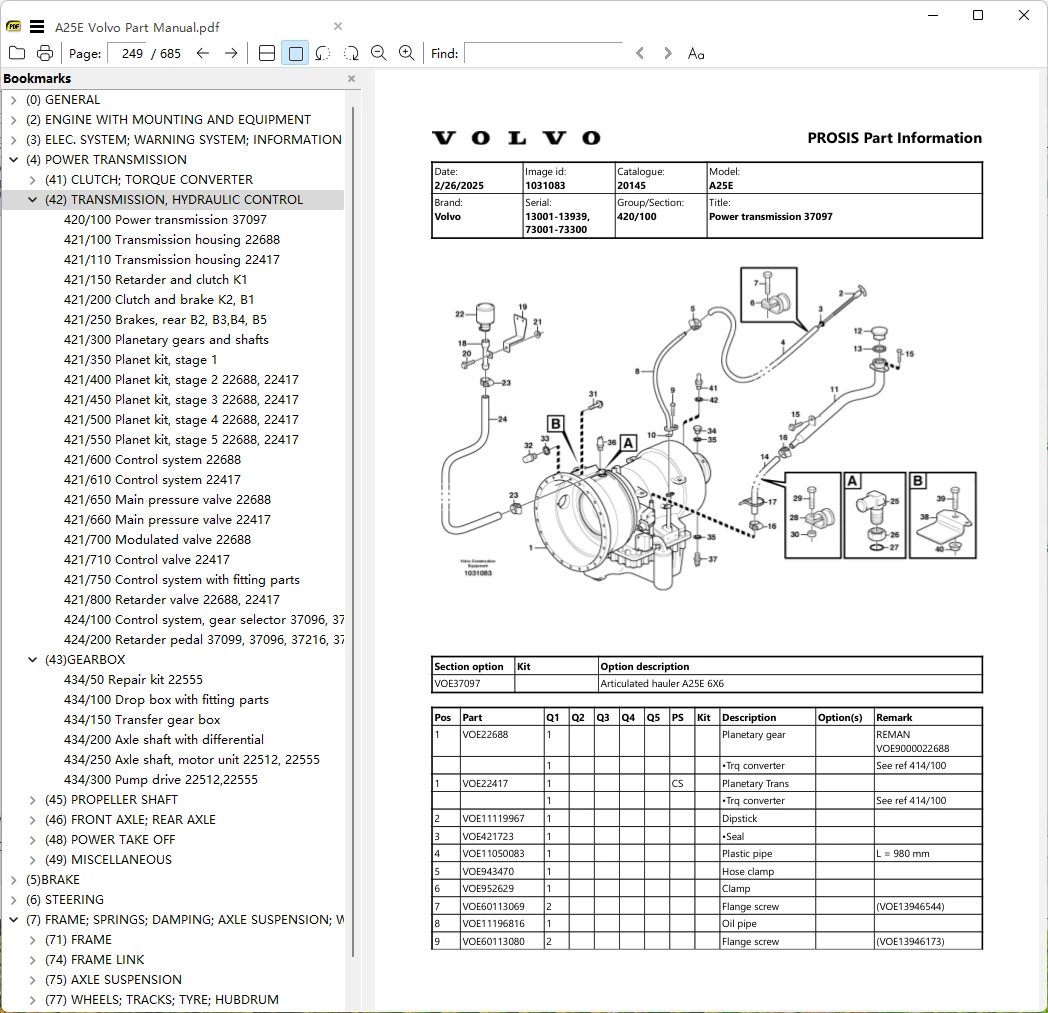Expand (49) MISCELLANEOUS bookmark
The height and width of the screenshot is (1013, 1048).
32,860
